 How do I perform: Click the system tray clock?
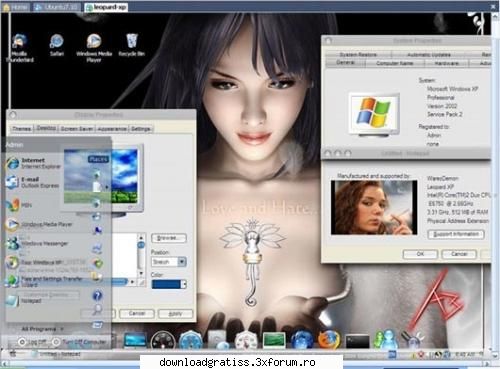pyautogui.click(x=465, y=355)
